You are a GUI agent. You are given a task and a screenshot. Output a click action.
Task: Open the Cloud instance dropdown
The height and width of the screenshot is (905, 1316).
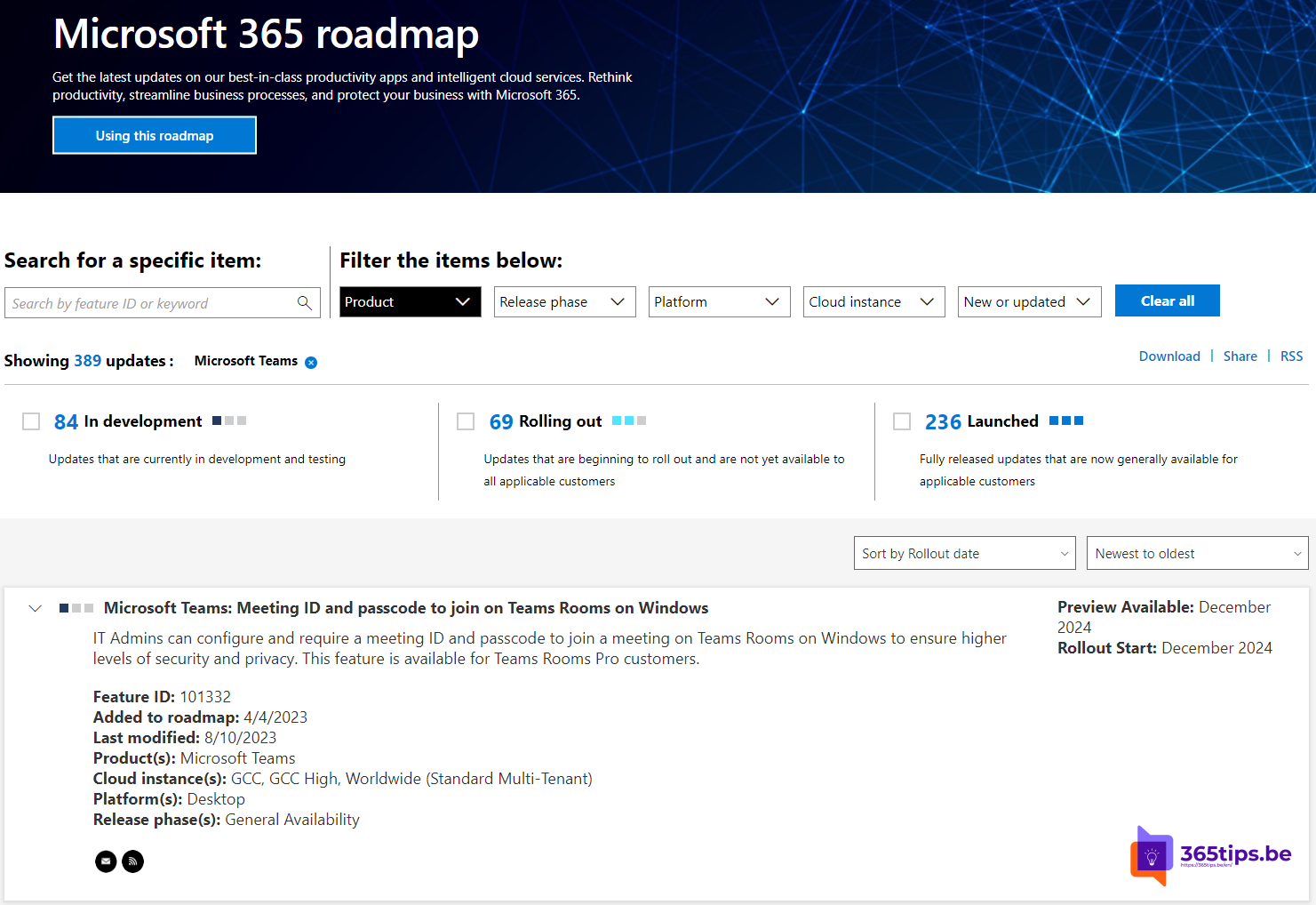pyautogui.click(x=874, y=301)
